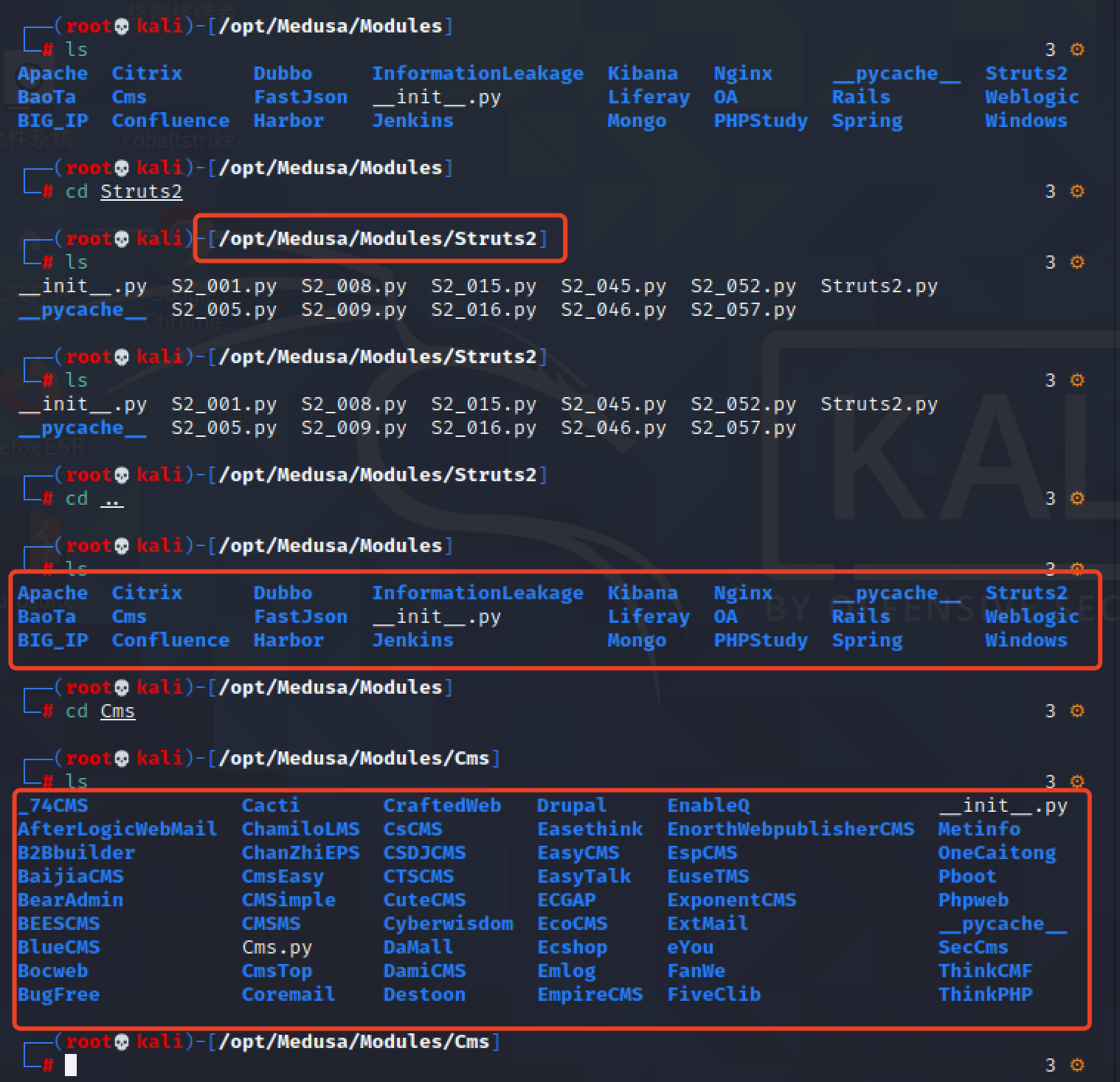Click the Ecshop directory name
This screenshot has height=1082, width=1120.
coord(572,948)
